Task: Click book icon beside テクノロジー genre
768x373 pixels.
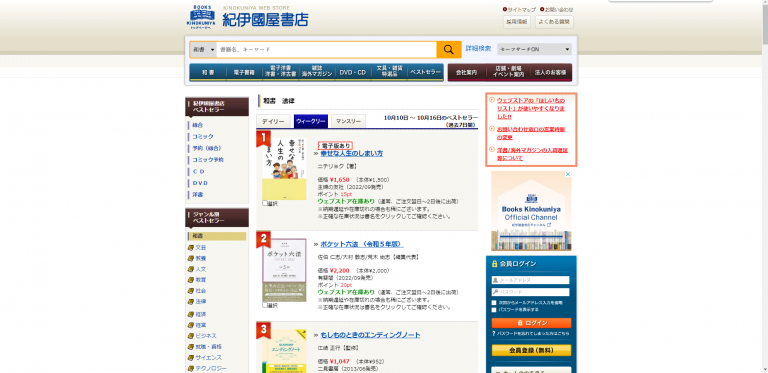Action: coord(191,369)
